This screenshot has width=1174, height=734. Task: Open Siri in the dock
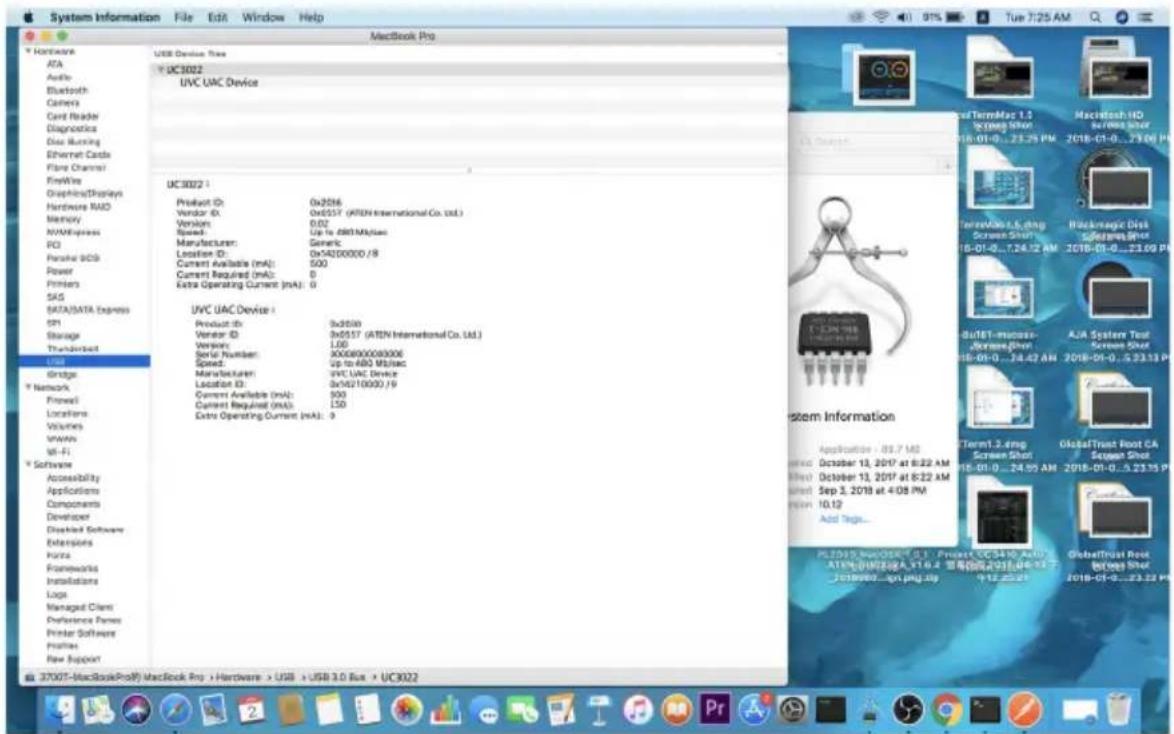coord(137,709)
